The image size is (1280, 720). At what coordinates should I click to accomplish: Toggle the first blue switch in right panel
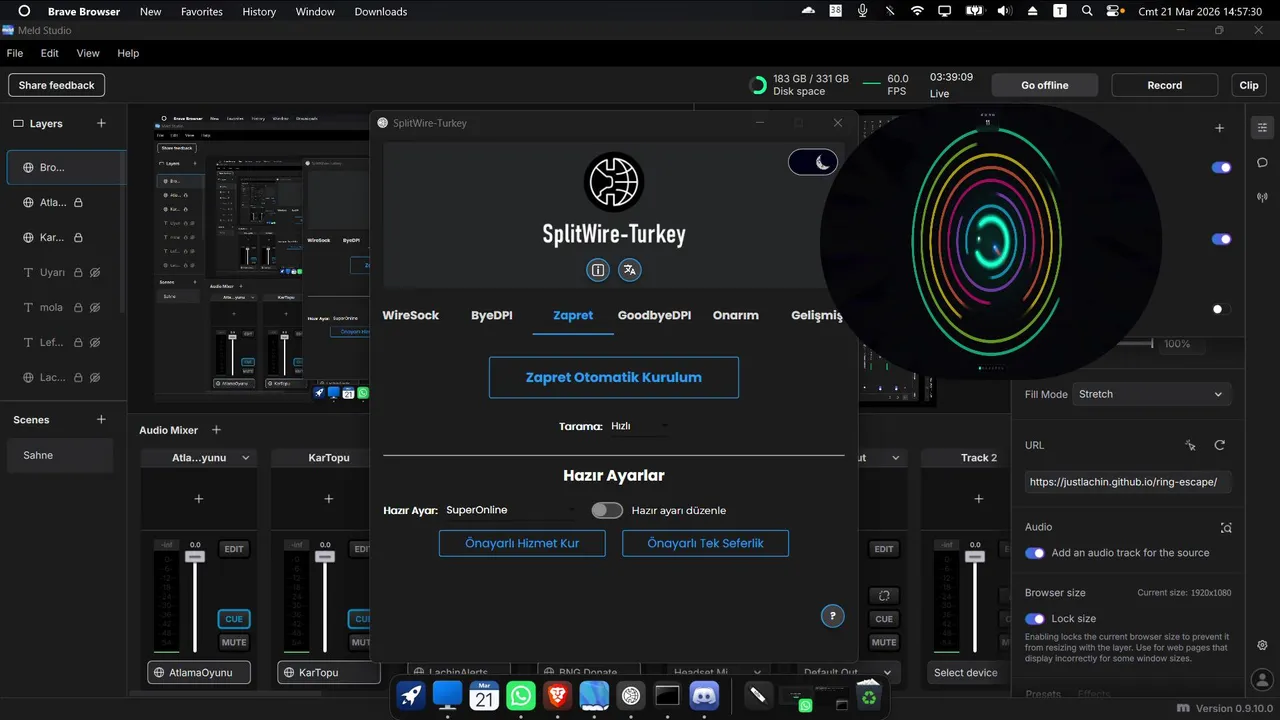tap(1221, 167)
